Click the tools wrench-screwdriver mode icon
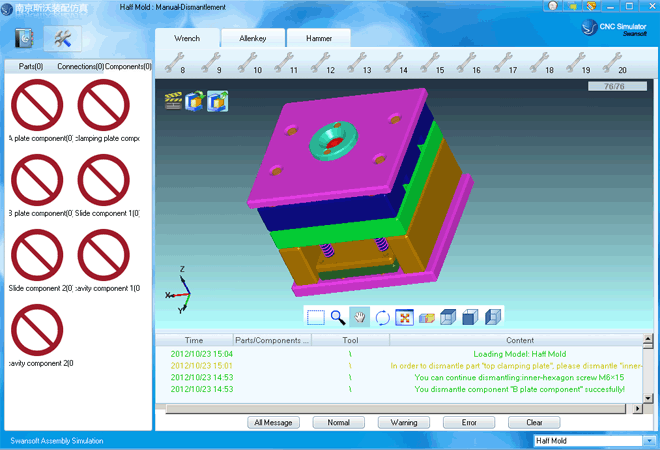The height and width of the screenshot is (450, 660). click(x=62, y=39)
